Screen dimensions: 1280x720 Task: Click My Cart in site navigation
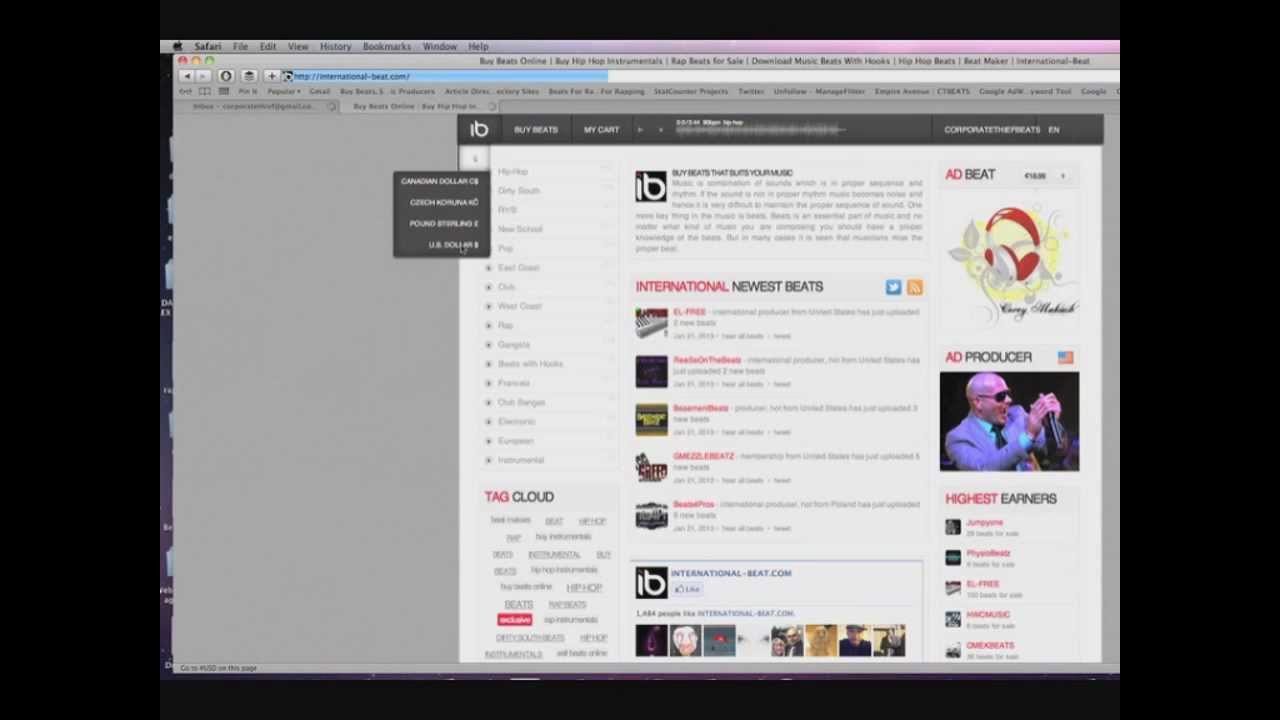click(x=601, y=129)
